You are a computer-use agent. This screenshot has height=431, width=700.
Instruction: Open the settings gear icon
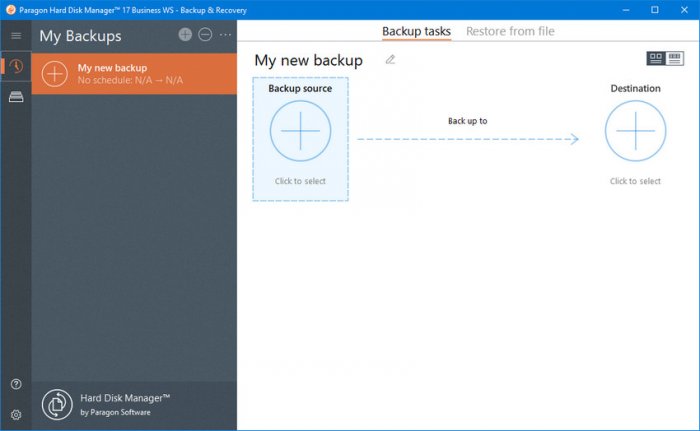pyautogui.click(x=15, y=414)
